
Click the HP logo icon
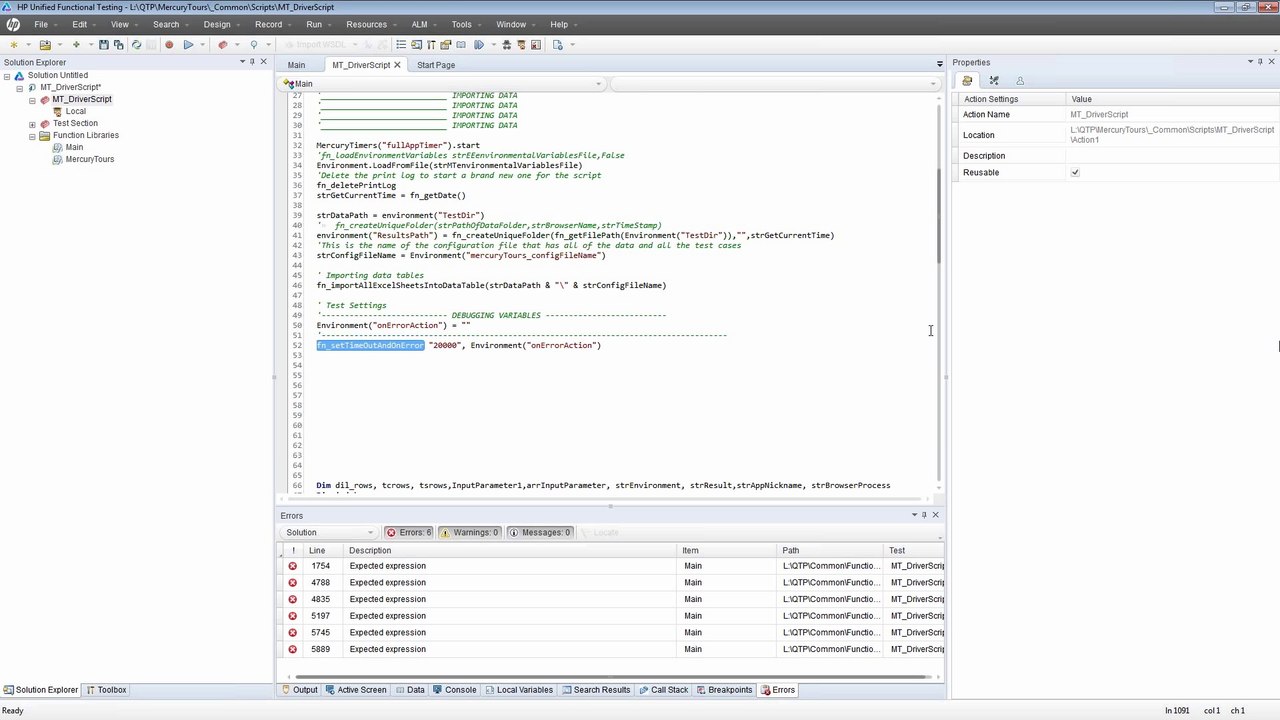(13, 24)
